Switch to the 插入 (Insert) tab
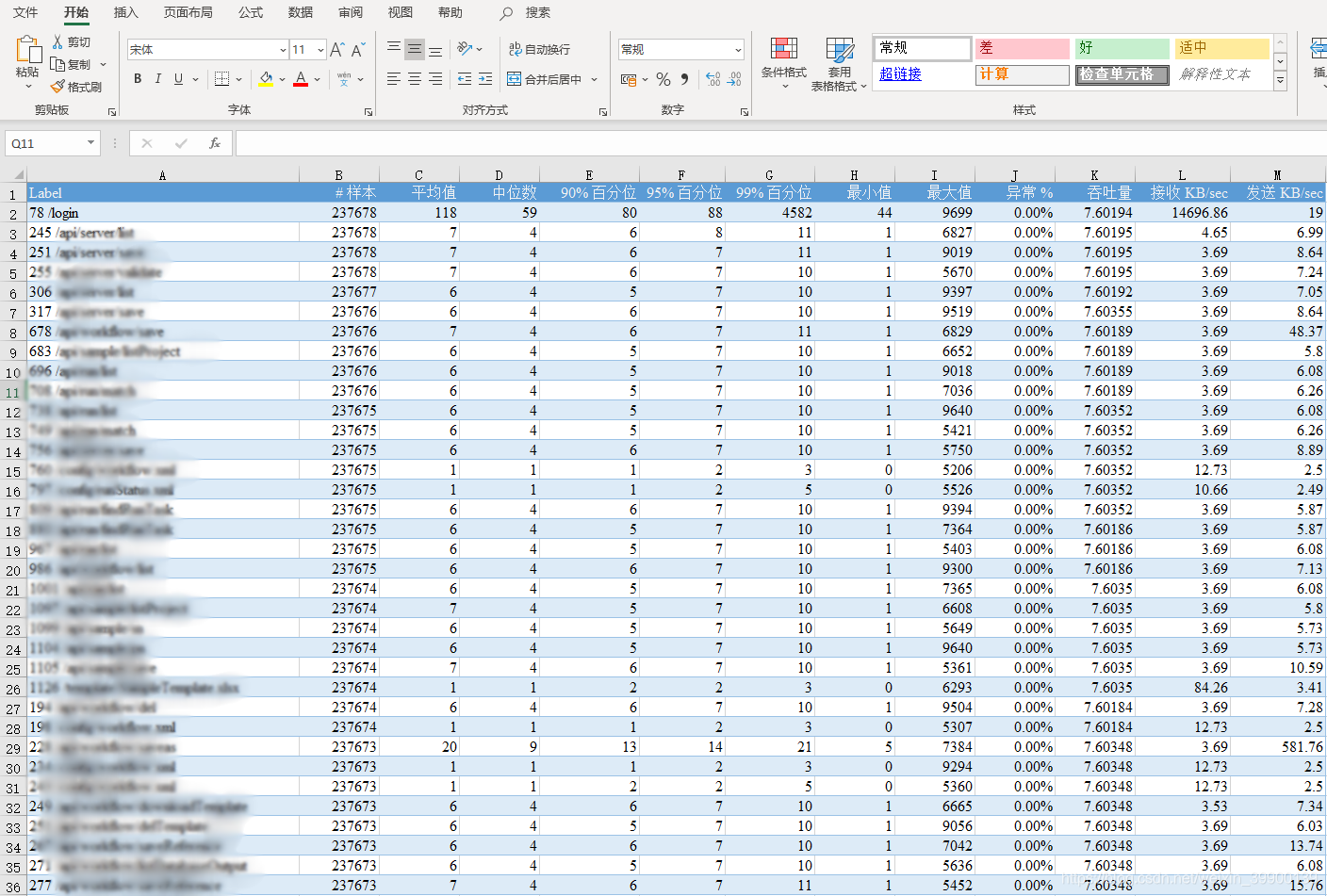This screenshot has height=896, width=1327. [125, 12]
